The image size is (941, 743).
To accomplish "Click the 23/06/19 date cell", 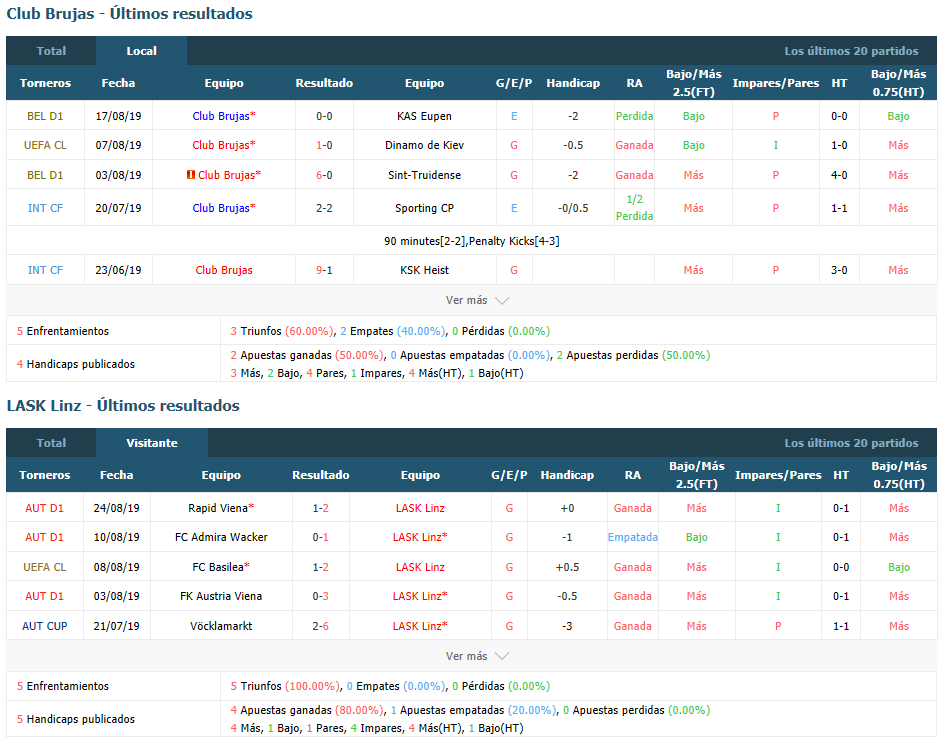I will point(118,270).
